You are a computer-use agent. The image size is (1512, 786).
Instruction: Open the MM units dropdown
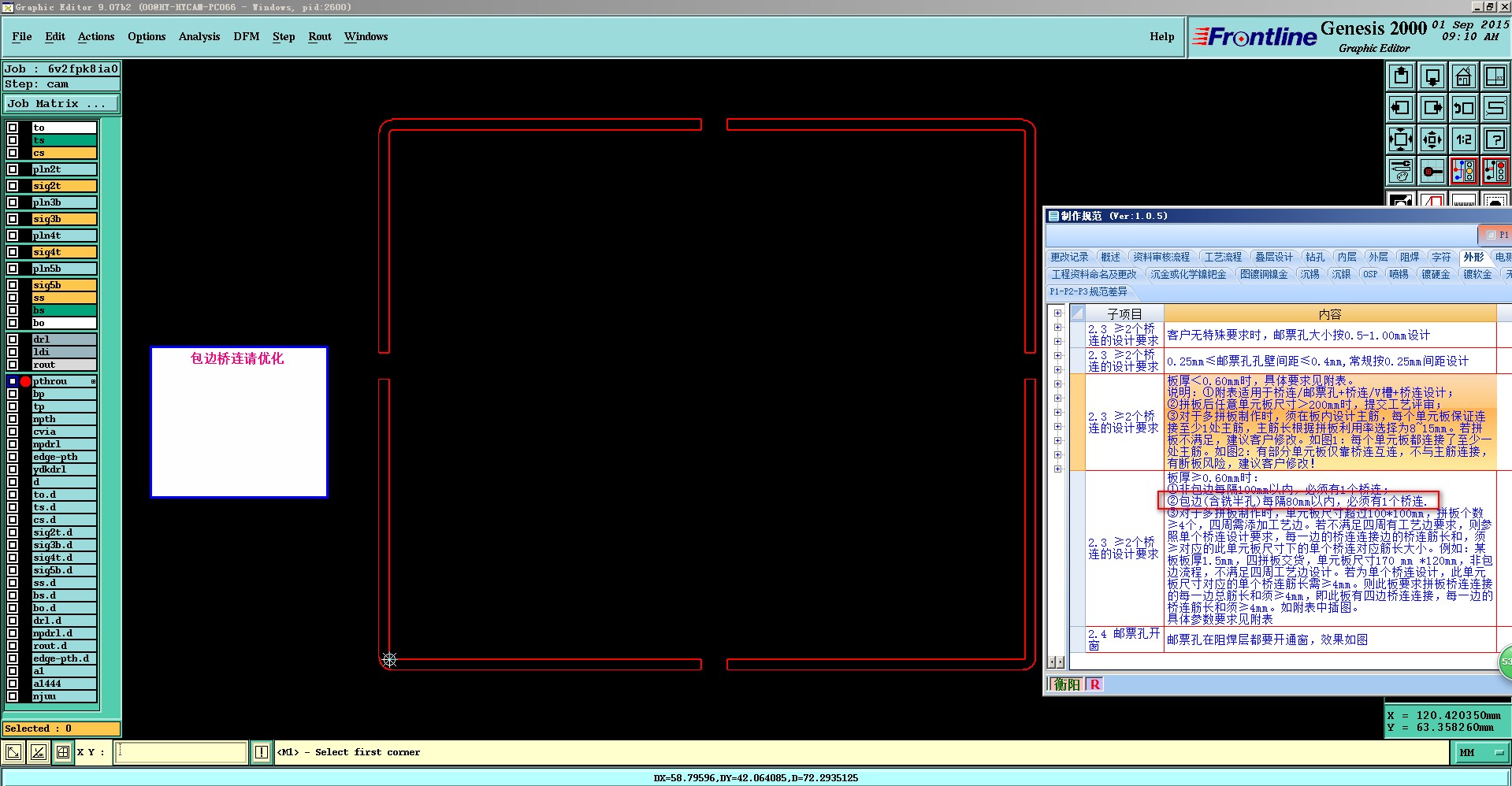(x=1480, y=753)
